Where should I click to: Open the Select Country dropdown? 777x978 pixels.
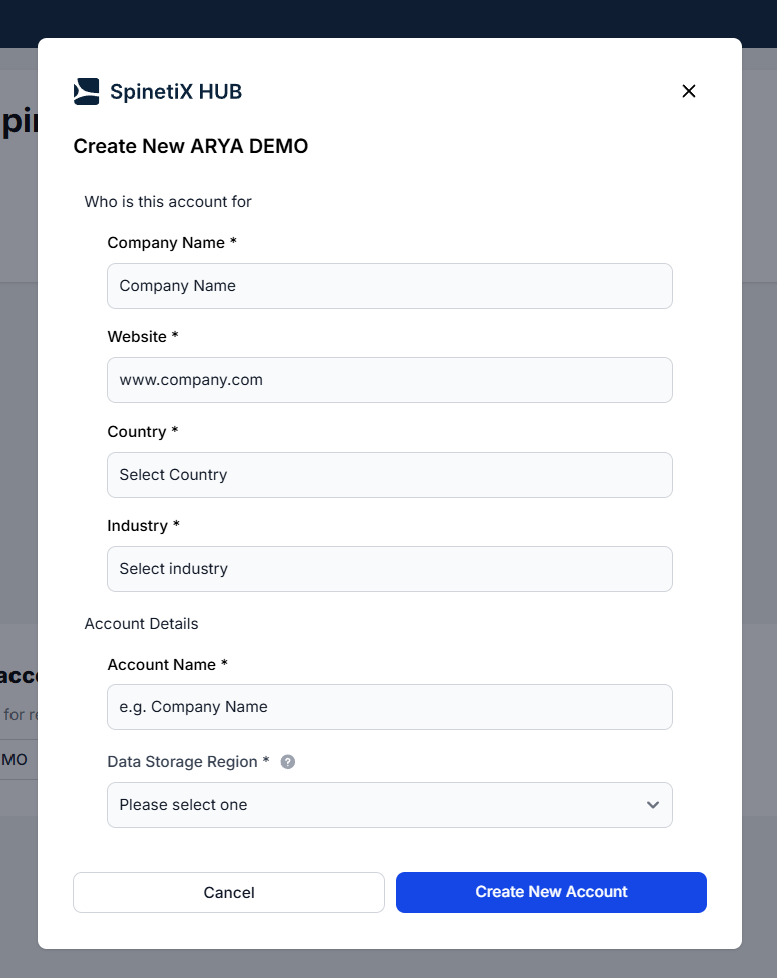390,475
